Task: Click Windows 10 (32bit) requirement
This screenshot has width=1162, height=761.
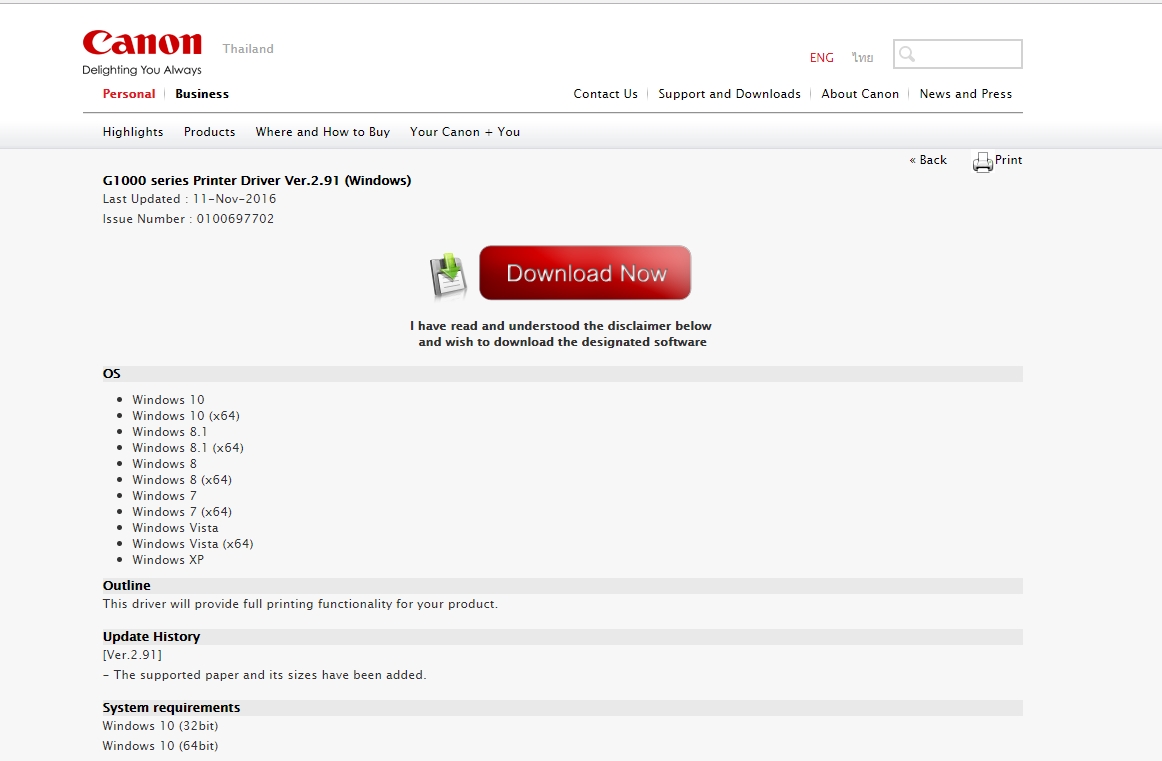Action: click(x=160, y=727)
